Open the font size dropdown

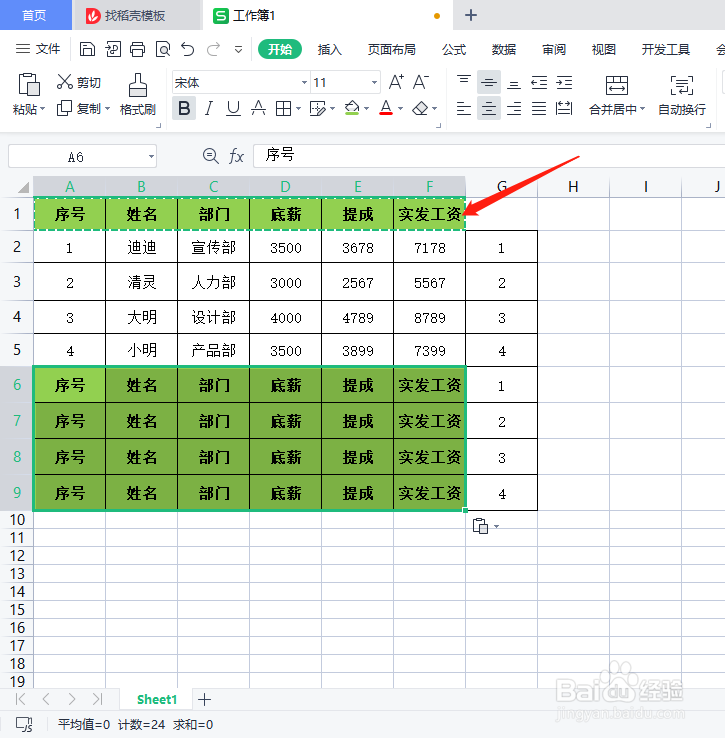tap(374, 82)
